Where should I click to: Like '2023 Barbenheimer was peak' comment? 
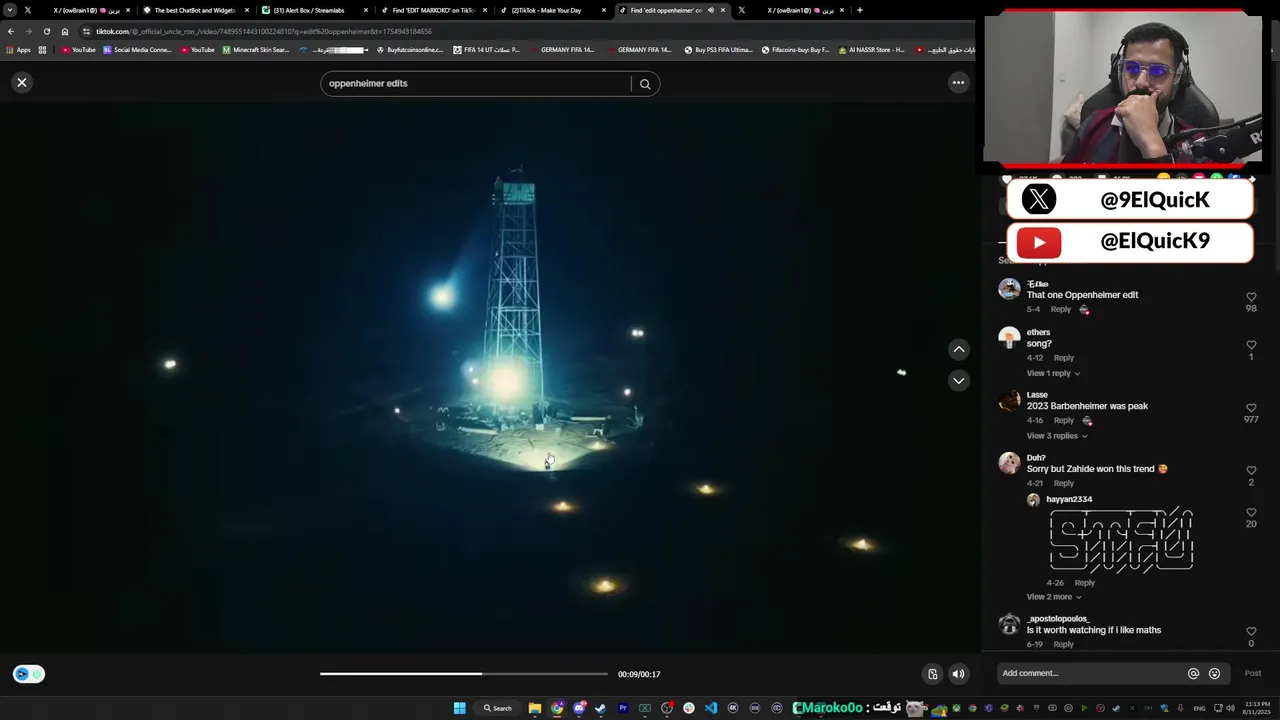pyautogui.click(x=1251, y=408)
